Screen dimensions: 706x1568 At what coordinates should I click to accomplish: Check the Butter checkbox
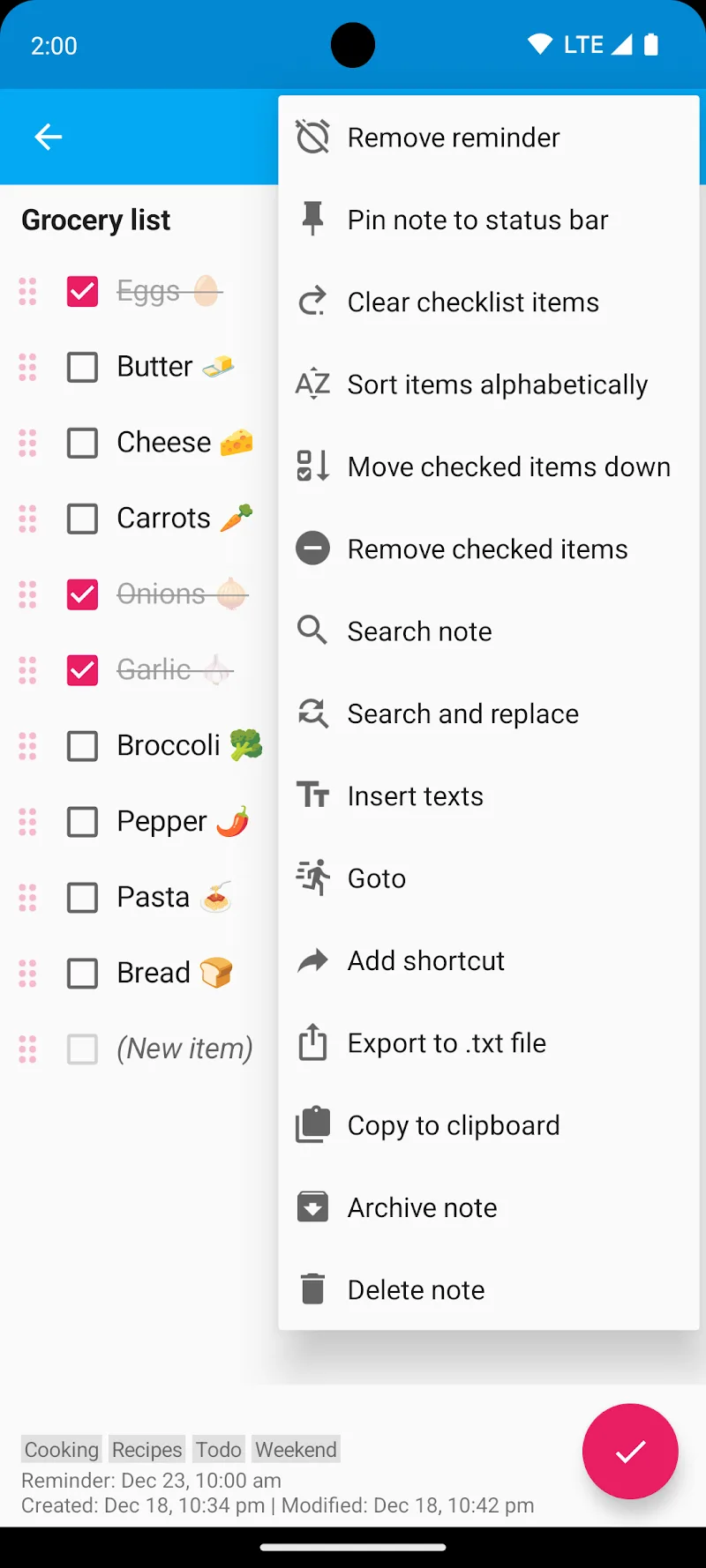point(82,367)
